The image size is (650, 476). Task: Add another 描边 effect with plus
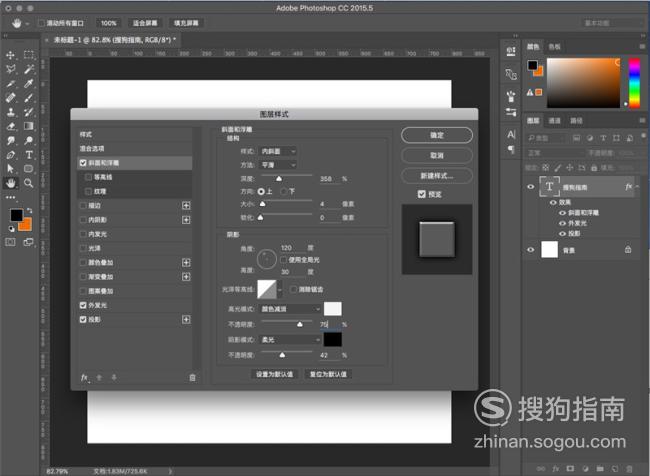tap(186, 205)
